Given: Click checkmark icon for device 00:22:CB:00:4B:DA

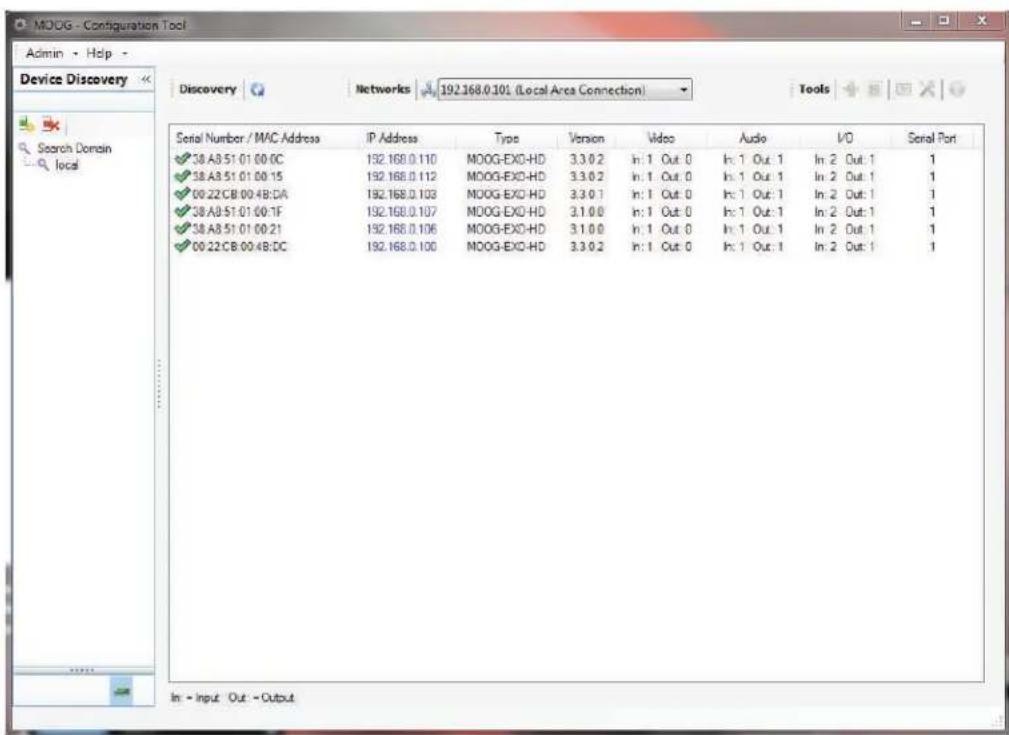Looking at the screenshot, I should 182,194.
